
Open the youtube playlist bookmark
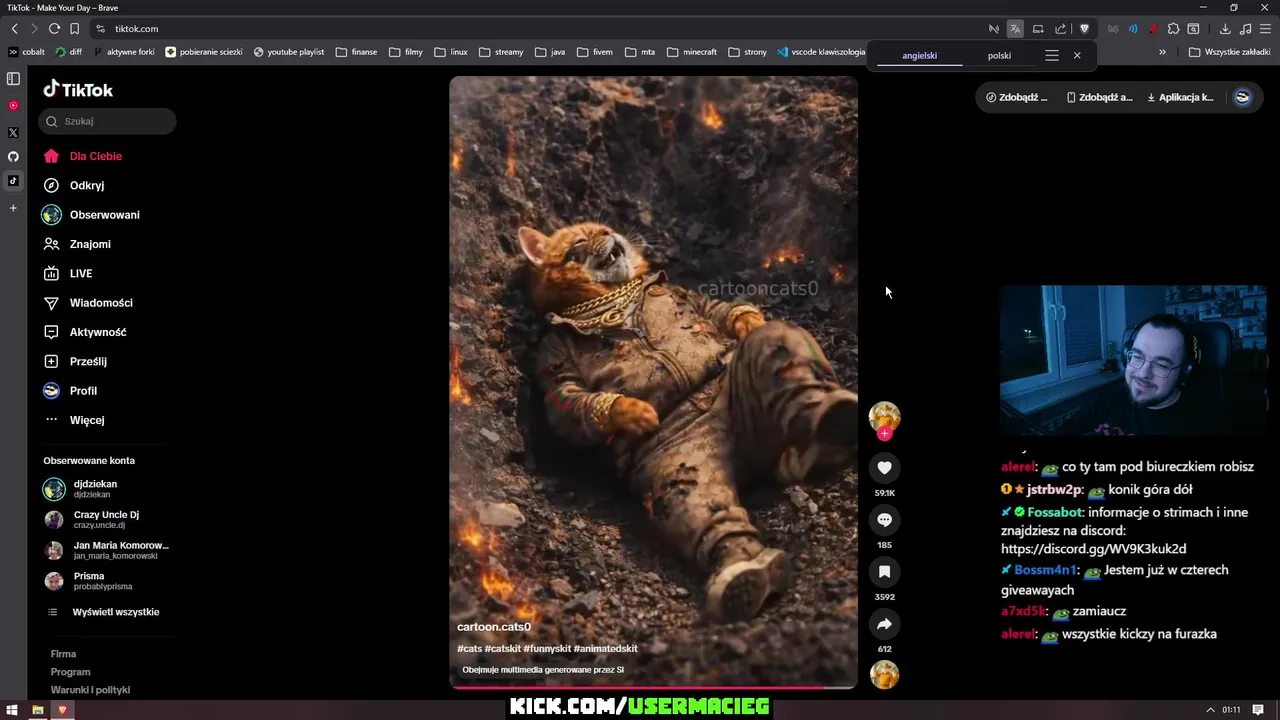click(x=289, y=52)
